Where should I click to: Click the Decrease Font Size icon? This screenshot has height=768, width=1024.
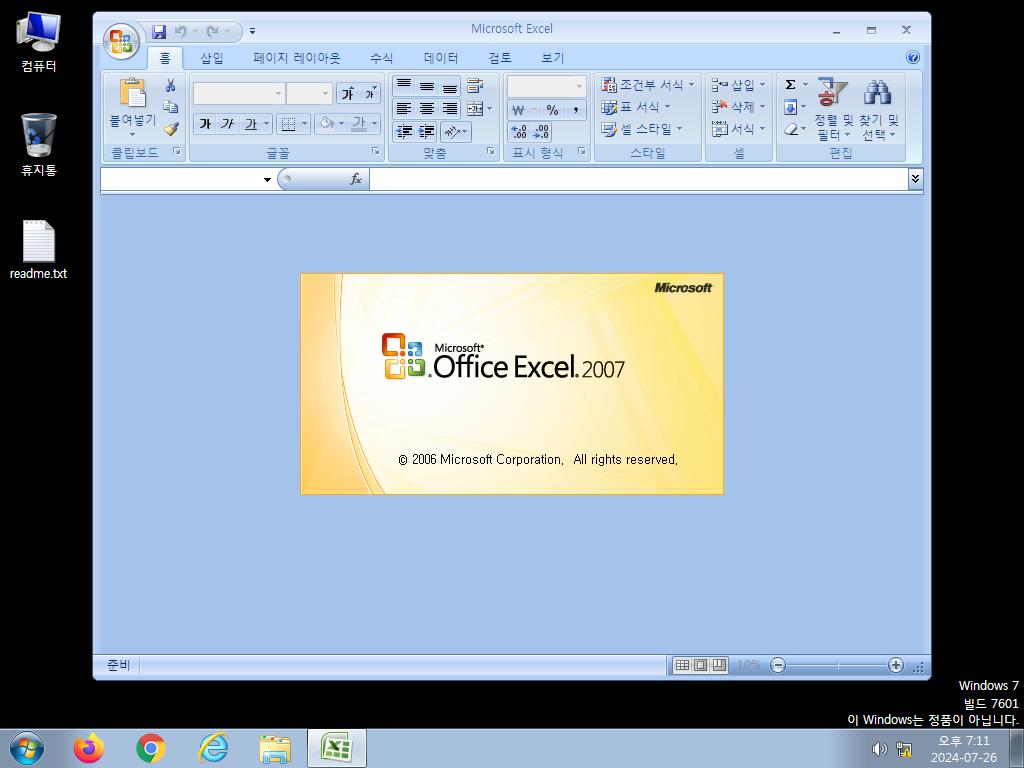[x=370, y=93]
